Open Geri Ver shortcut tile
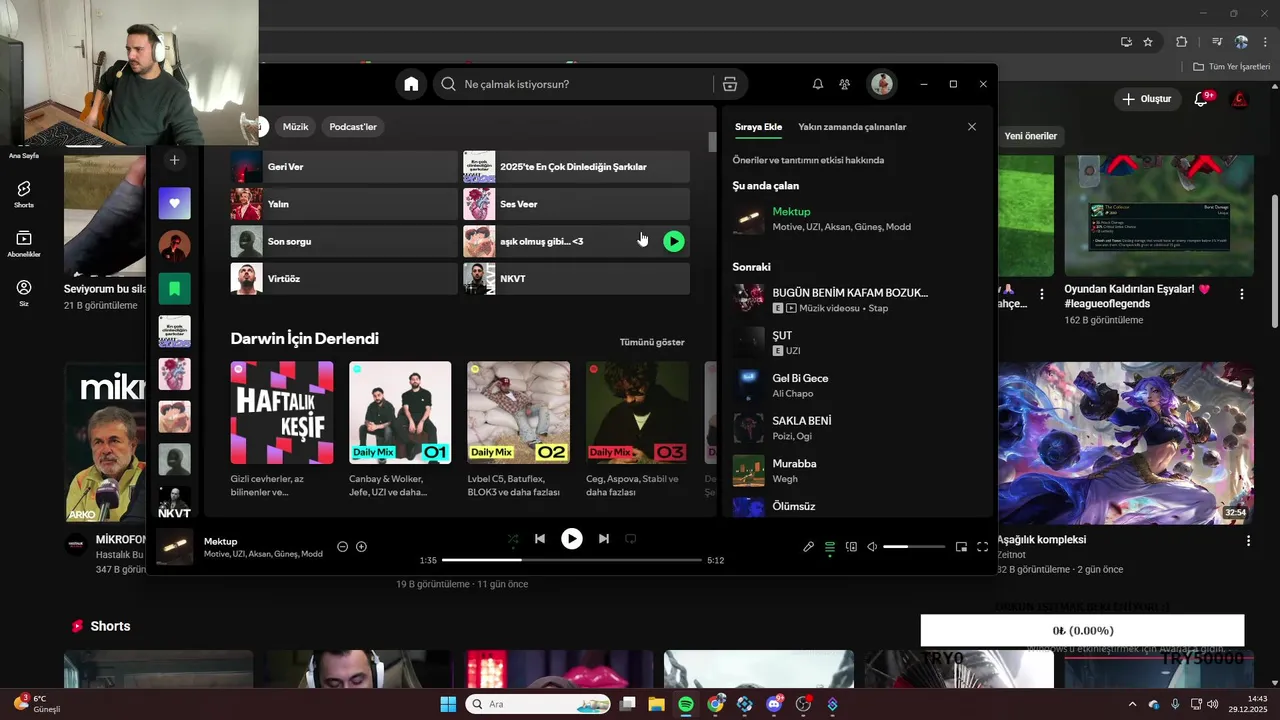Screen dimensions: 1280x720 coord(344,167)
